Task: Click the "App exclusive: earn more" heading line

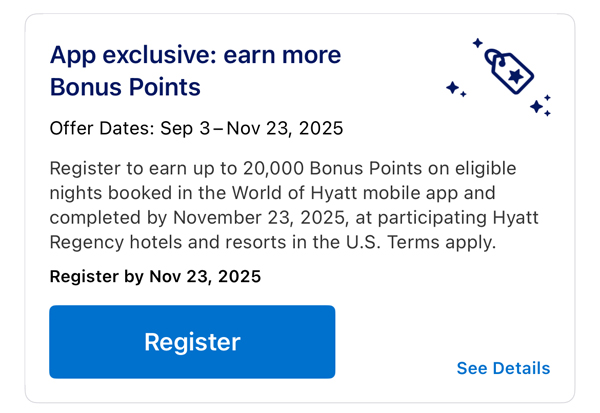Action: pyautogui.click(x=195, y=55)
